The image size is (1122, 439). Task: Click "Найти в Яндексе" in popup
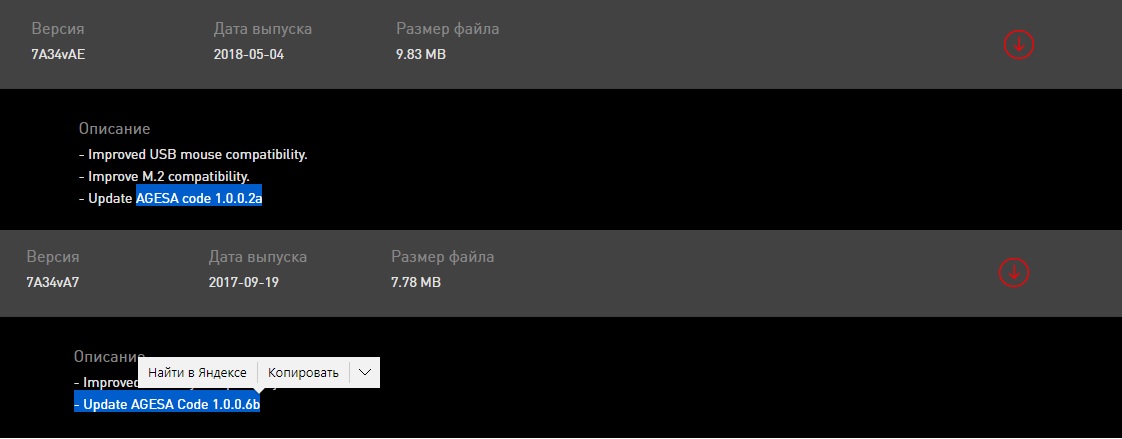[x=197, y=372]
